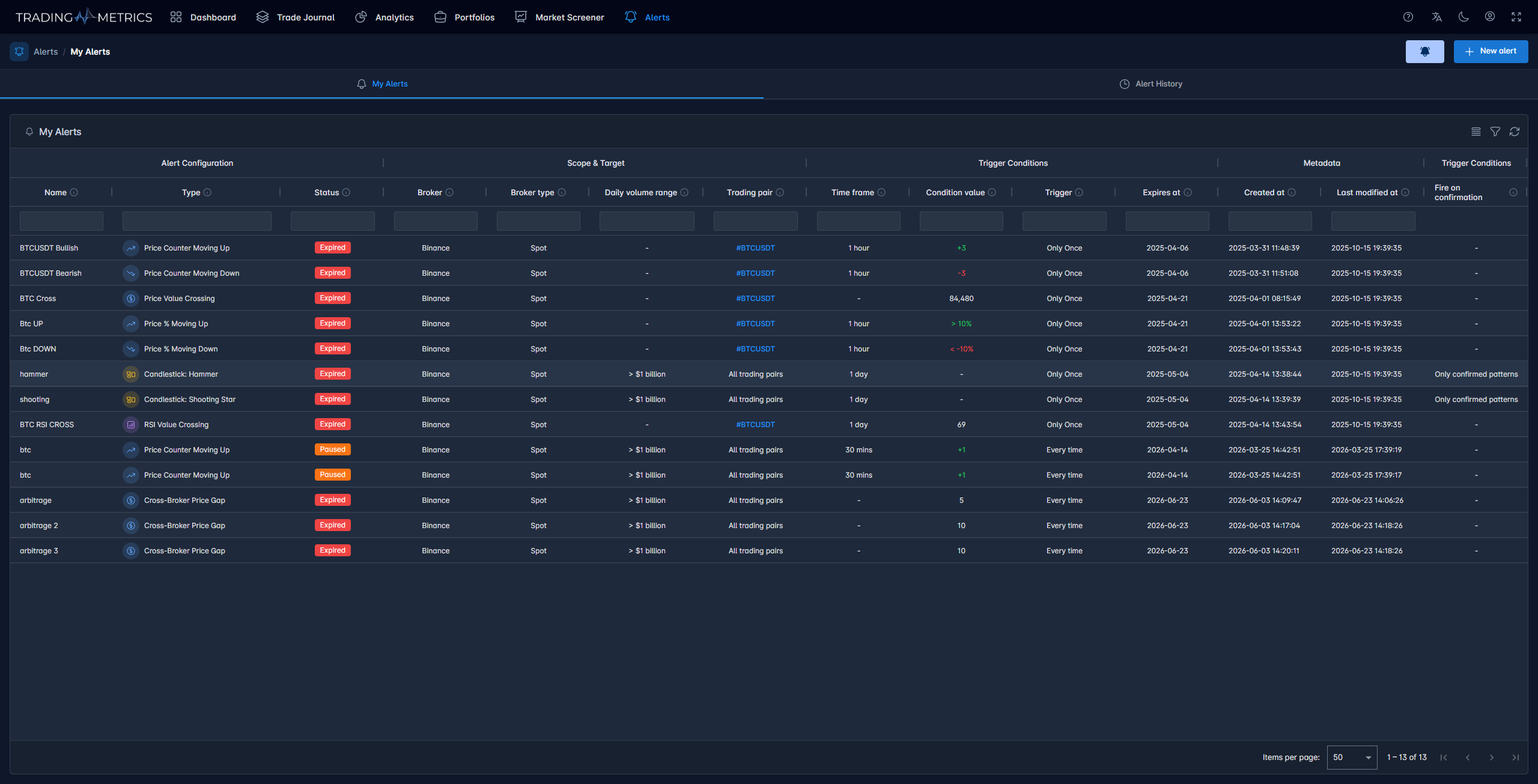Click Paused badge with 17:39:19 modified time
This screenshot has width=1538, height=784.
tap(332, 449)
